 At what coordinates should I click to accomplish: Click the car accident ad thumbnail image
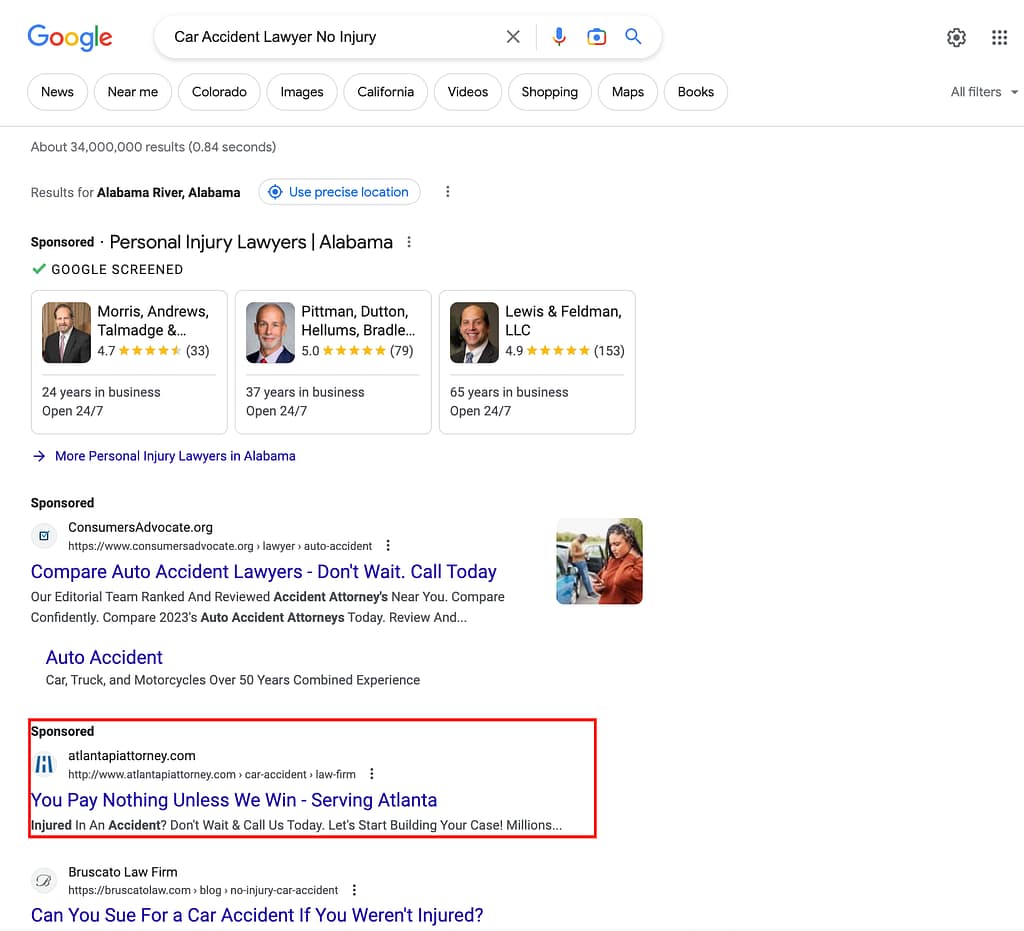(x=600, y=561)
